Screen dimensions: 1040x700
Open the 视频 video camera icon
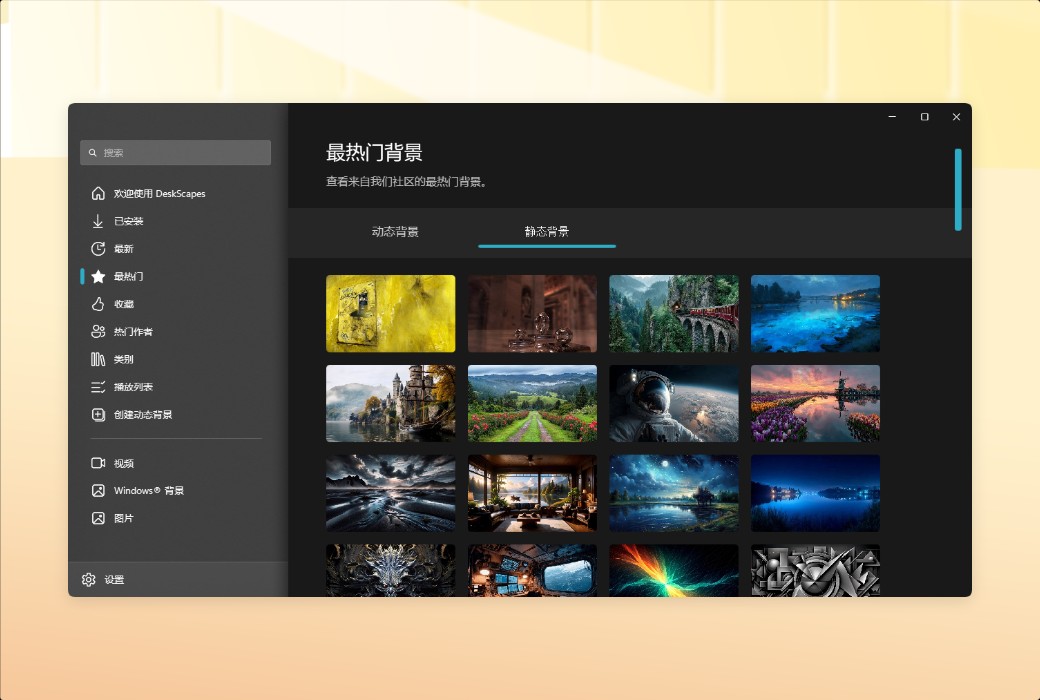tap(97, 463)
